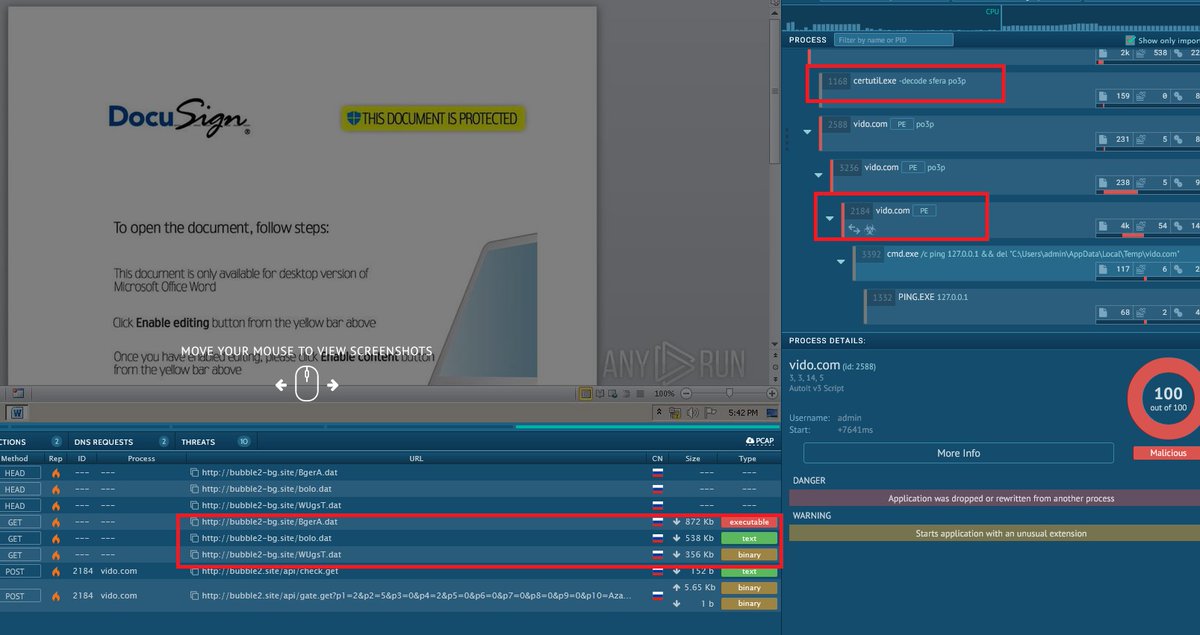Image resolution: width=1200 pixels, height=635 pixels.
Task: Open the DNS Requests tab
Action: [103, 441]
